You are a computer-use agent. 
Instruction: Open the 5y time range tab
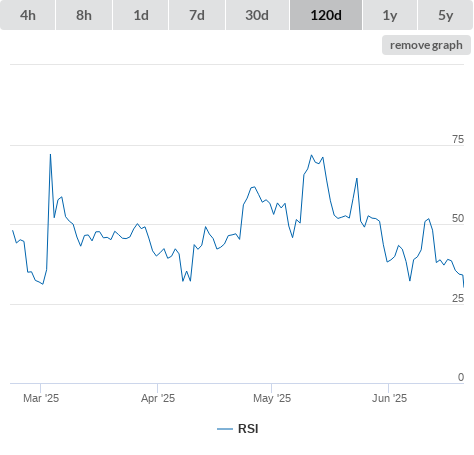(x=445, y=15)
